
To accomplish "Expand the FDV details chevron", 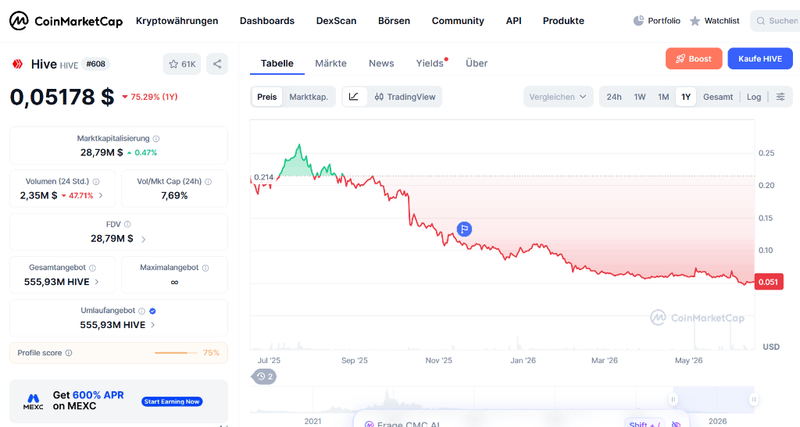I will point(143,239).
